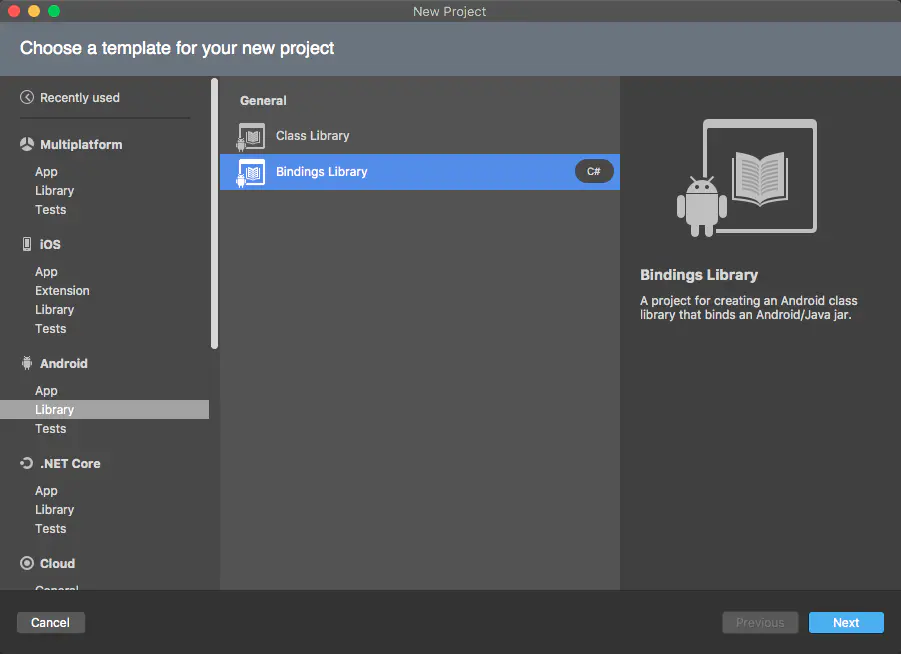This screenshot has width=901, height=654.
Task: Click the sidebar vertical scrollbar
Action: click(x=214, y=213)
